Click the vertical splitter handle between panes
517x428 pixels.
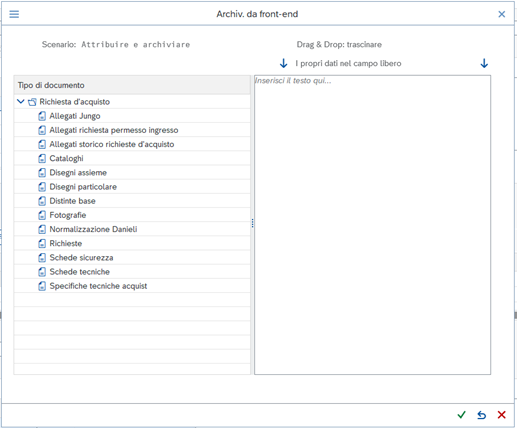[252, 223]
